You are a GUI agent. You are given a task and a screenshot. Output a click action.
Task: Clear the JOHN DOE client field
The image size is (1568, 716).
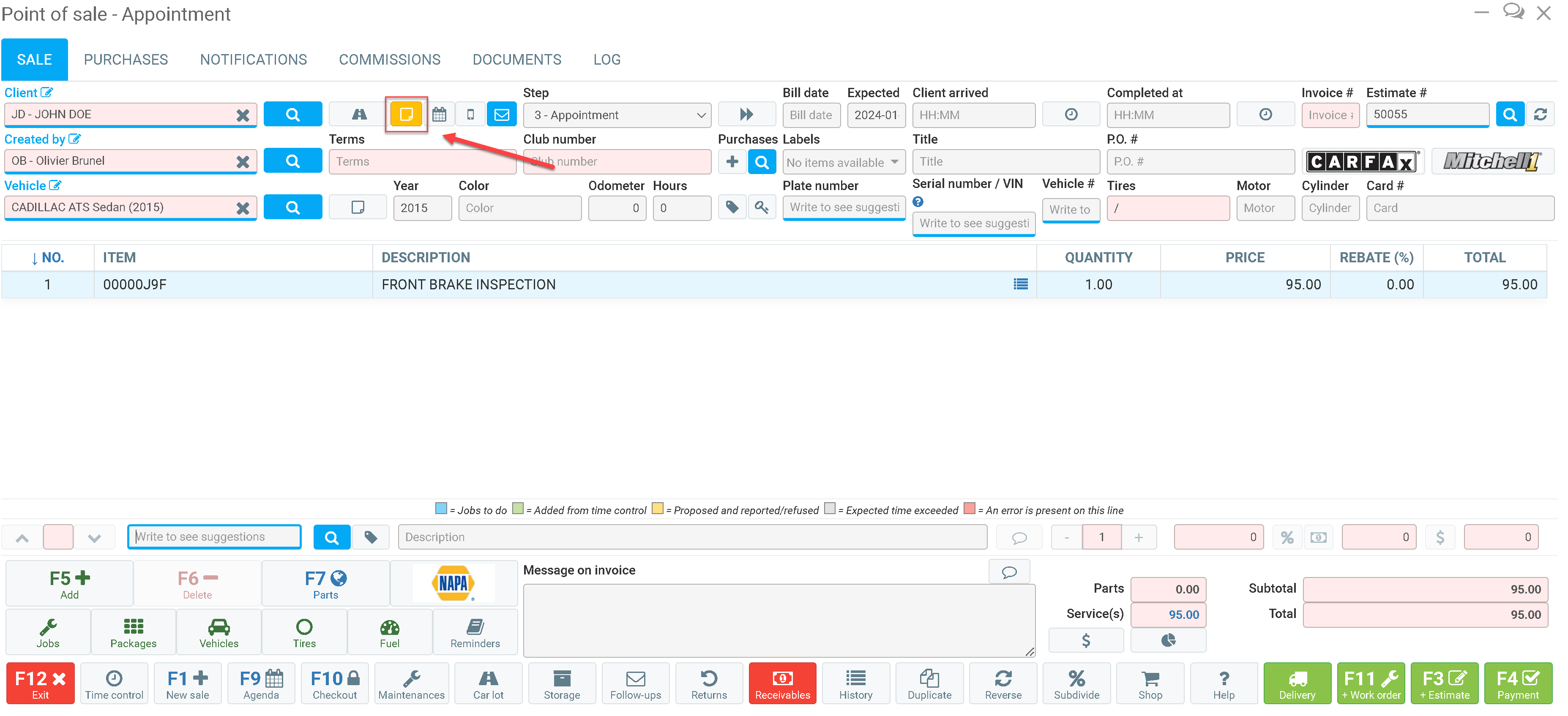[242, 115]
